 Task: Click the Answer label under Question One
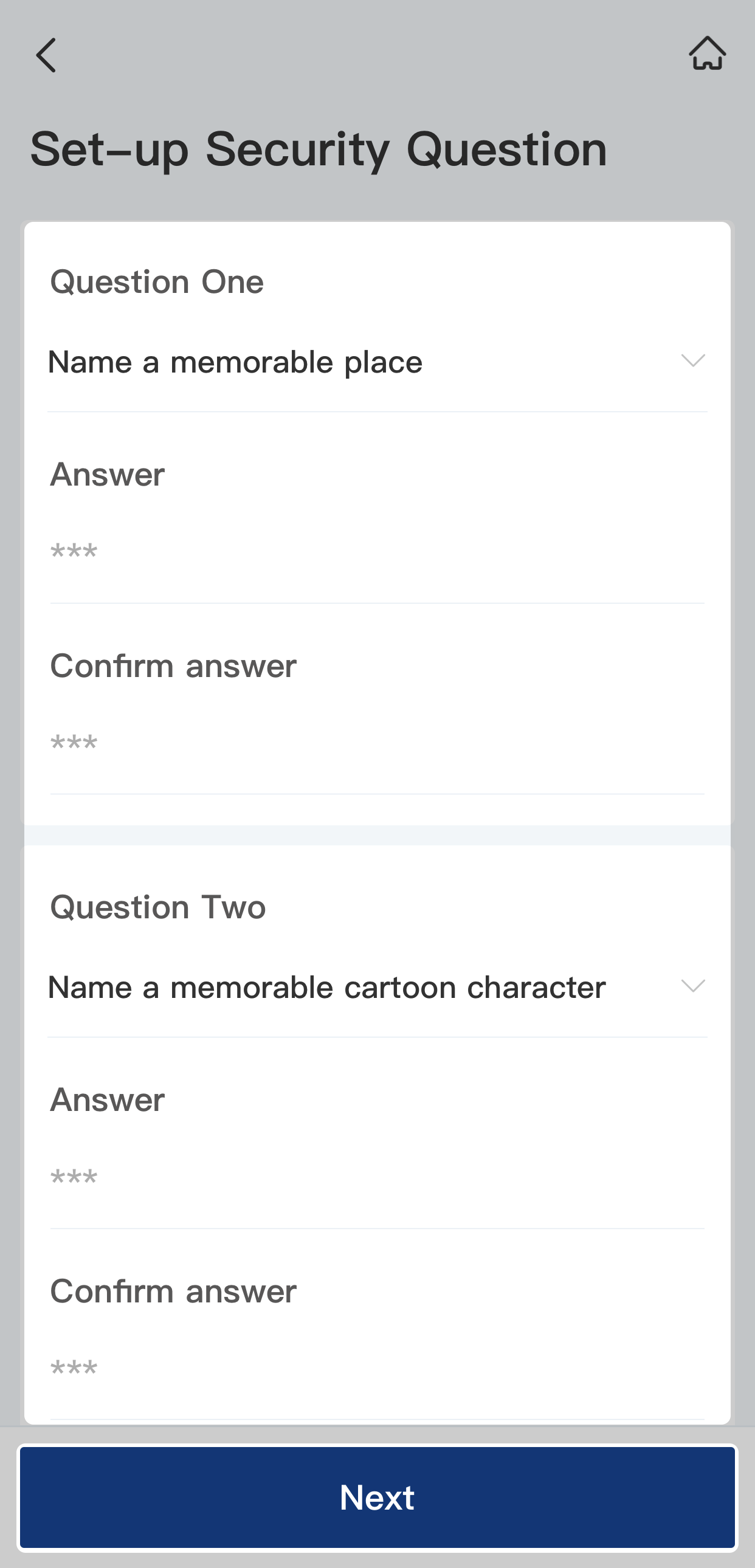pos(107,474)
